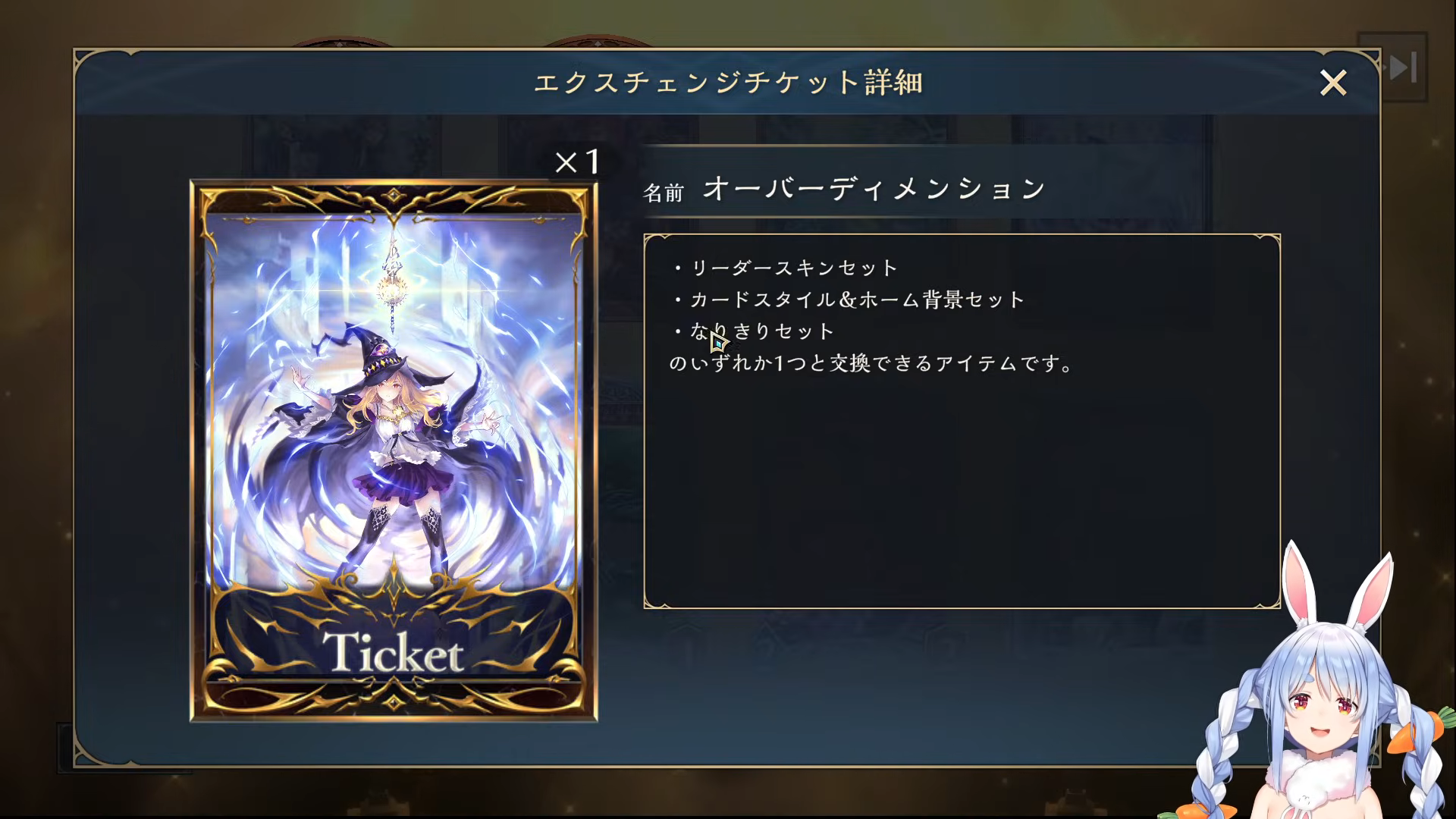Click the gold ornament at the card frame's bottom
Viewport: 1456px width, 819px height.
pos(394,702)
